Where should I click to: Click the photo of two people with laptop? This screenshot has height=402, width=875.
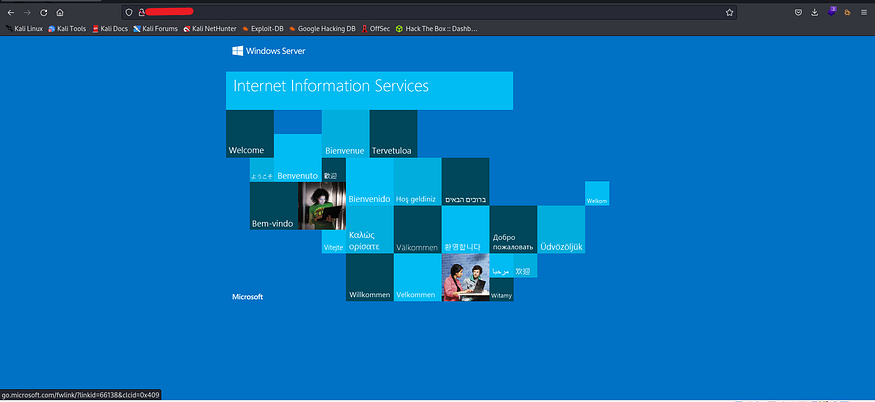465,278
